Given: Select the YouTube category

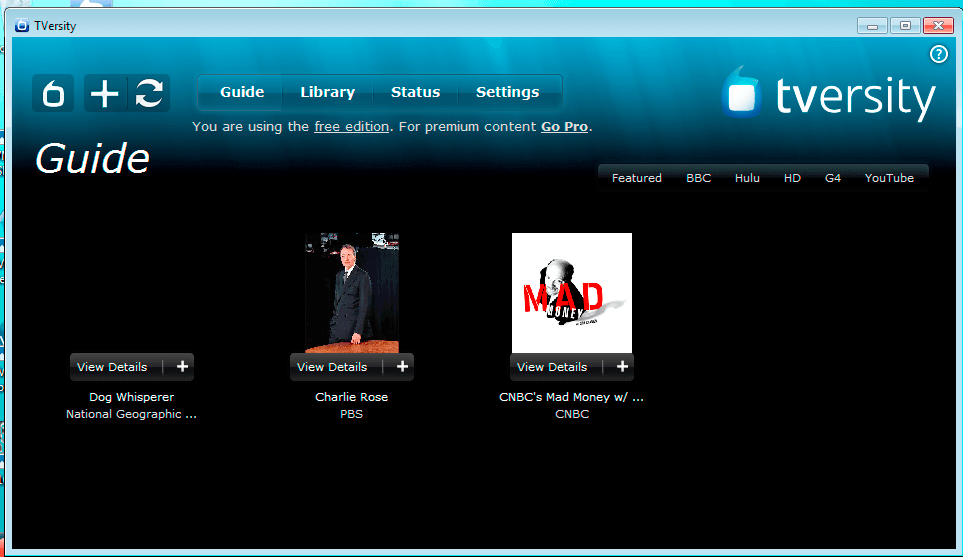Looking at the screenshot, I should pos(889,178).
